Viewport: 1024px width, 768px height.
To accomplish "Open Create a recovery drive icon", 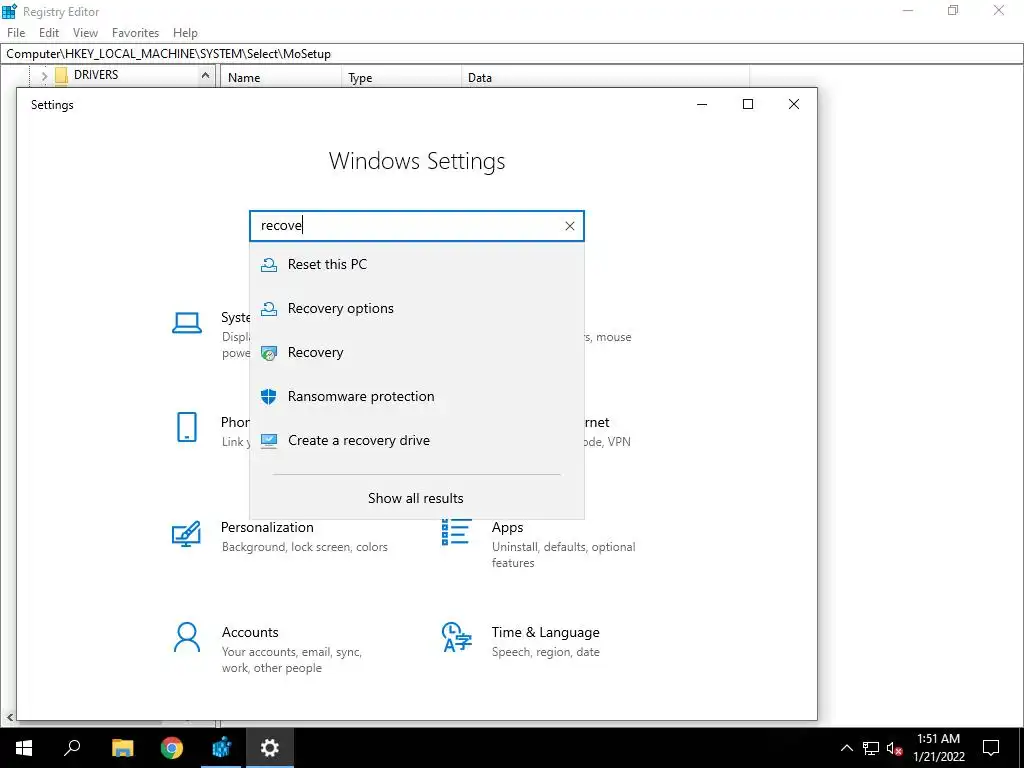I will click(x=268, y=441).
